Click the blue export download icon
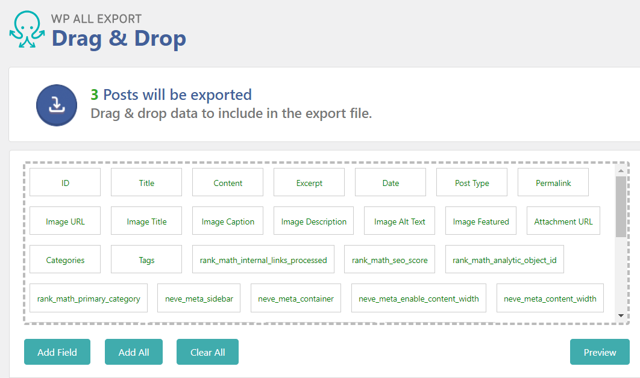Screen dimensions: 640x378 click(56, 105)
